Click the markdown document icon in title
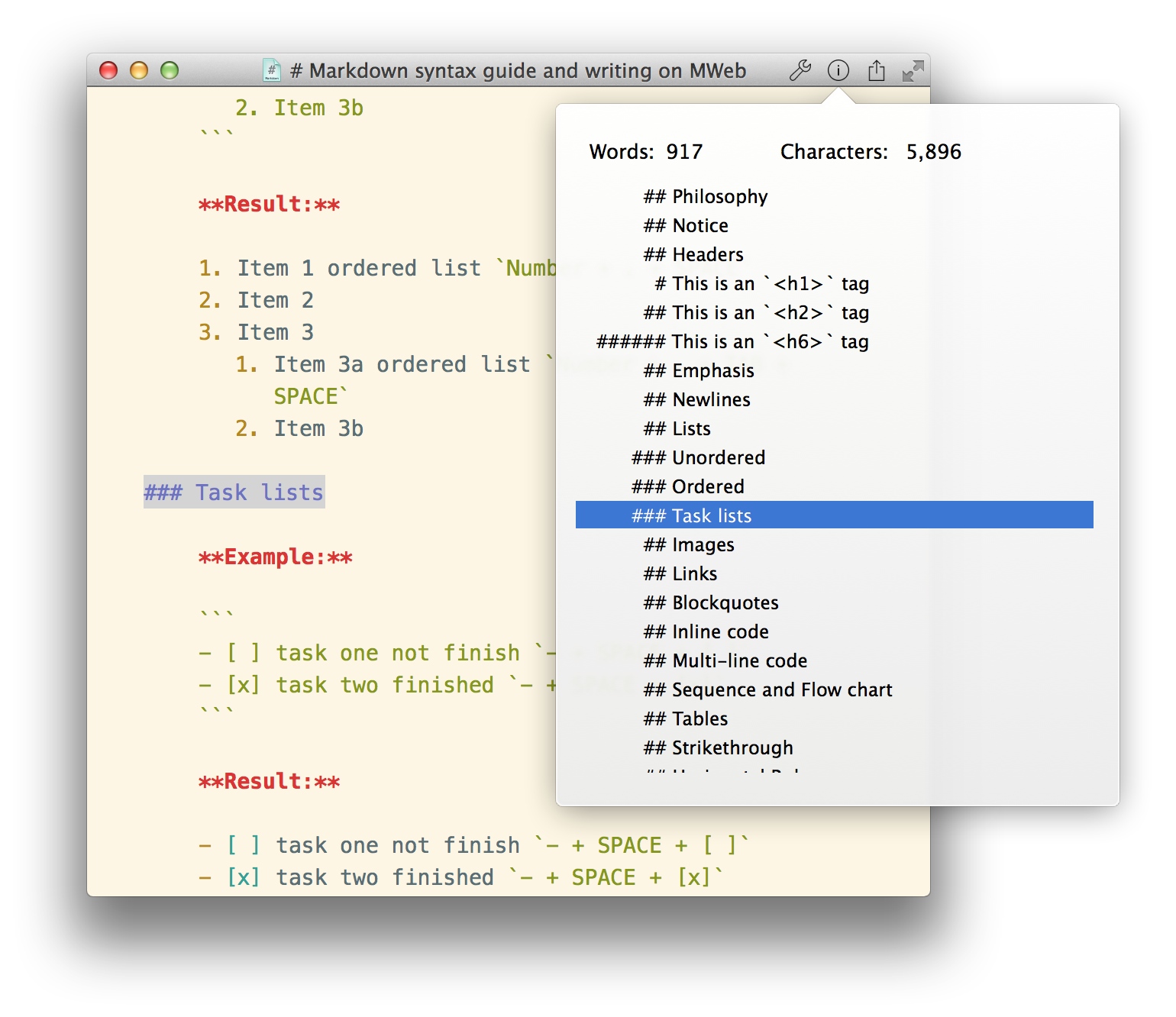Image resolution: width=1176 pixels, height=1017 pixels. click(x=272, y=70)
